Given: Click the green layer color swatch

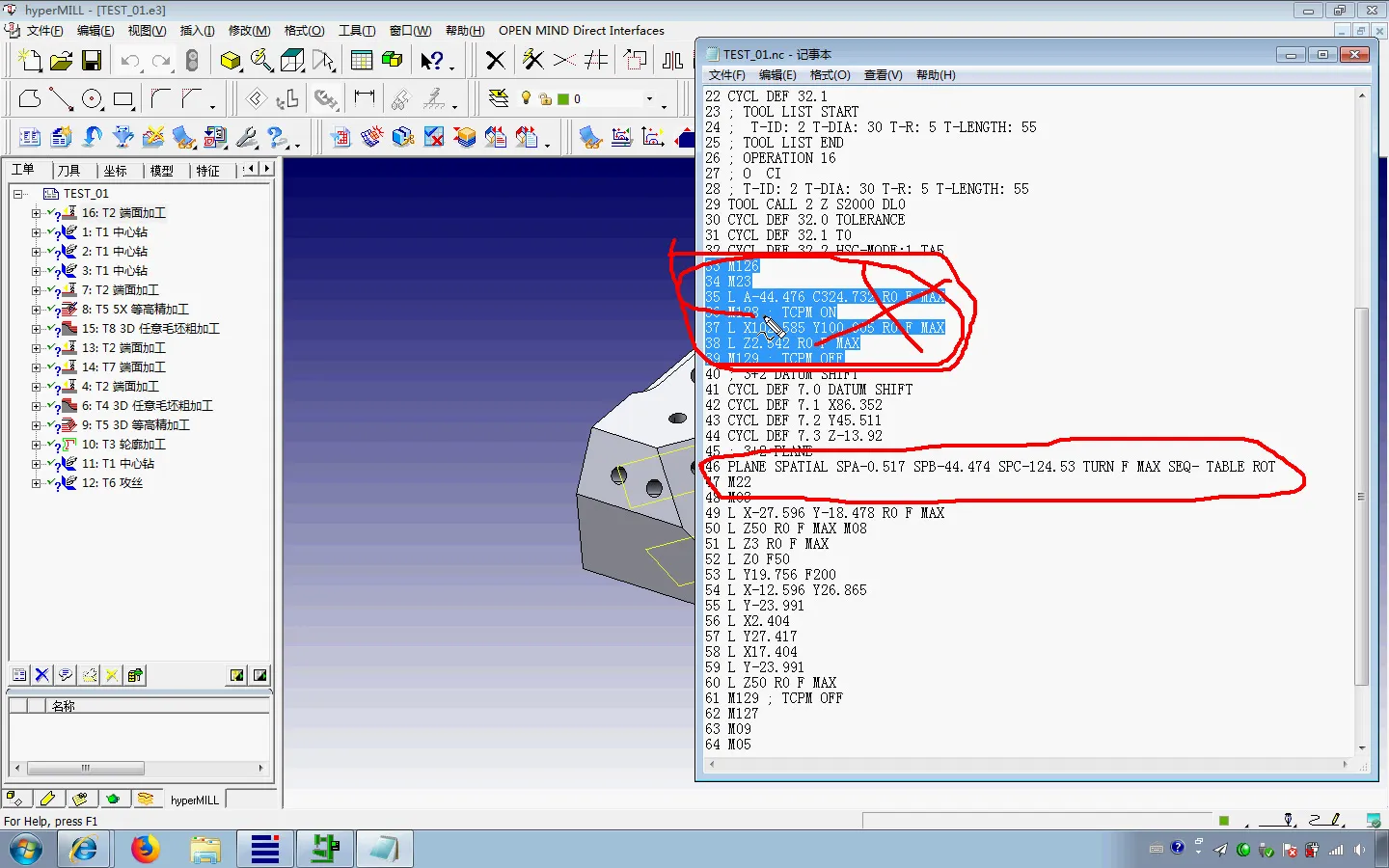Looking at the screenshot, I should coord(563,98).
